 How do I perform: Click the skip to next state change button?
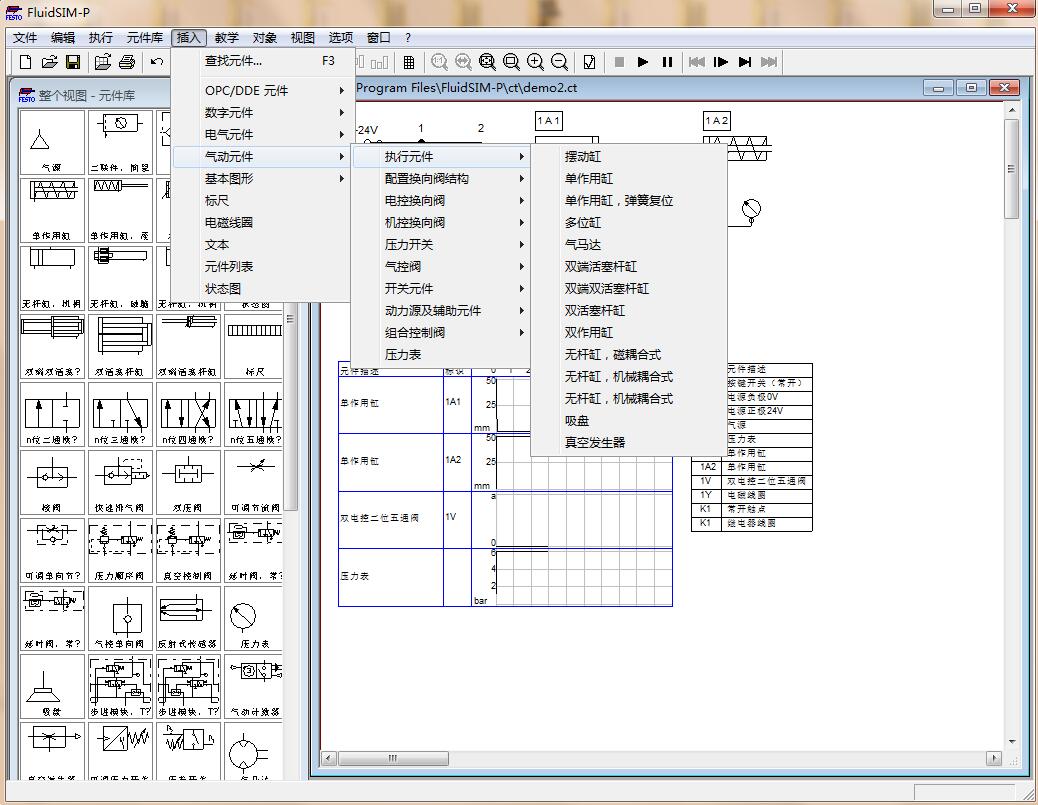(745, 62)
